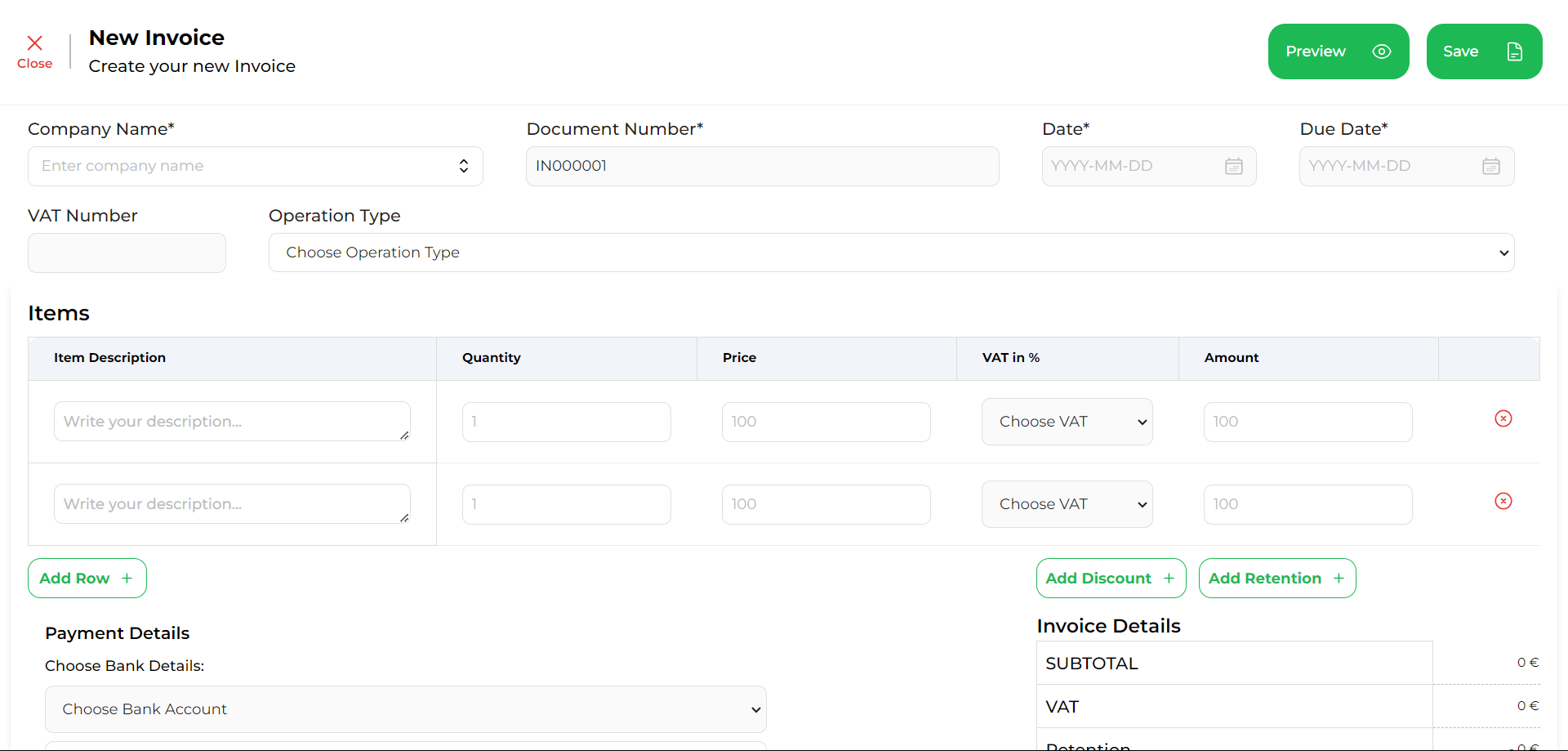Click the first row Price field
Viewport: 1568px width, 751px height.
pyautogui.click(x=826, y=422)
